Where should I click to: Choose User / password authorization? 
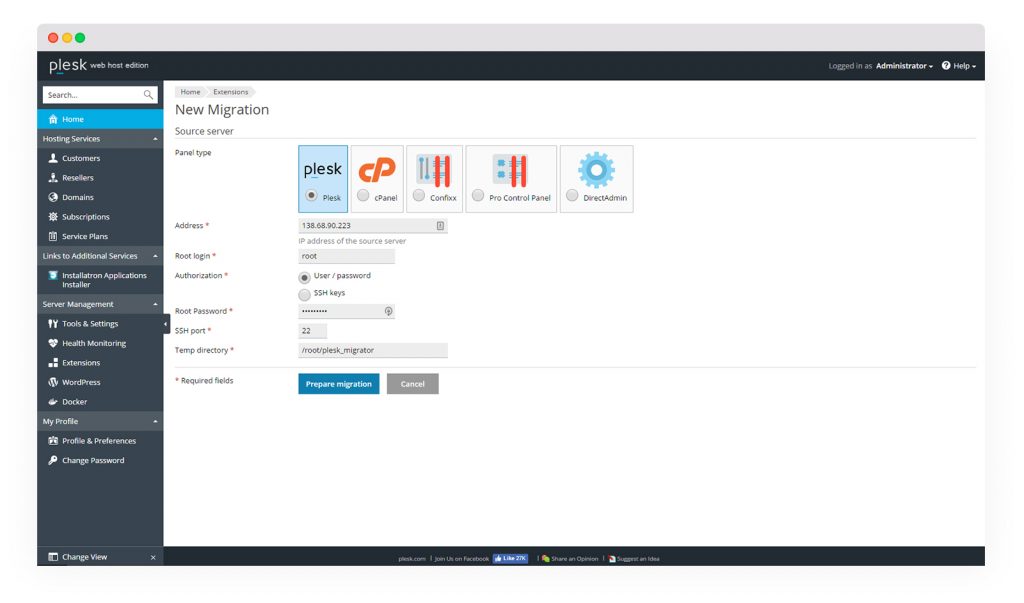tap(304, 278)
